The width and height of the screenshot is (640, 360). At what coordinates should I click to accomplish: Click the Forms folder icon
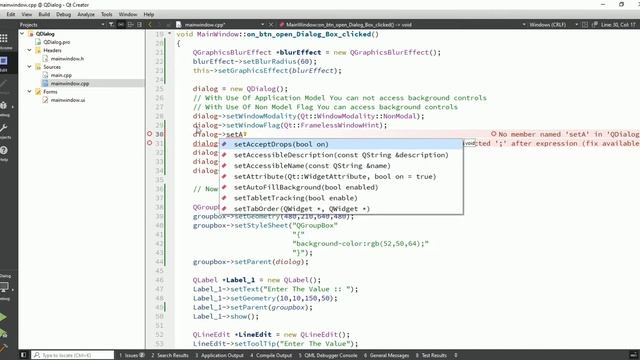coord(38,91)
